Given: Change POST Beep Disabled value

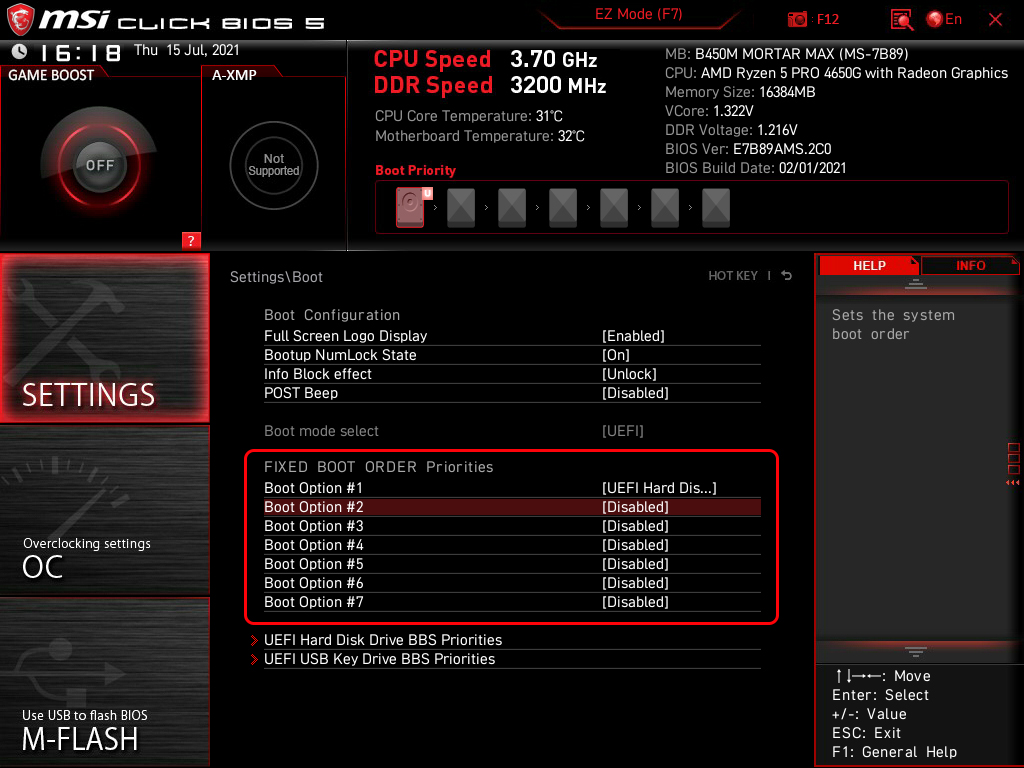Looking at the screenshot, I should (635, 392).
